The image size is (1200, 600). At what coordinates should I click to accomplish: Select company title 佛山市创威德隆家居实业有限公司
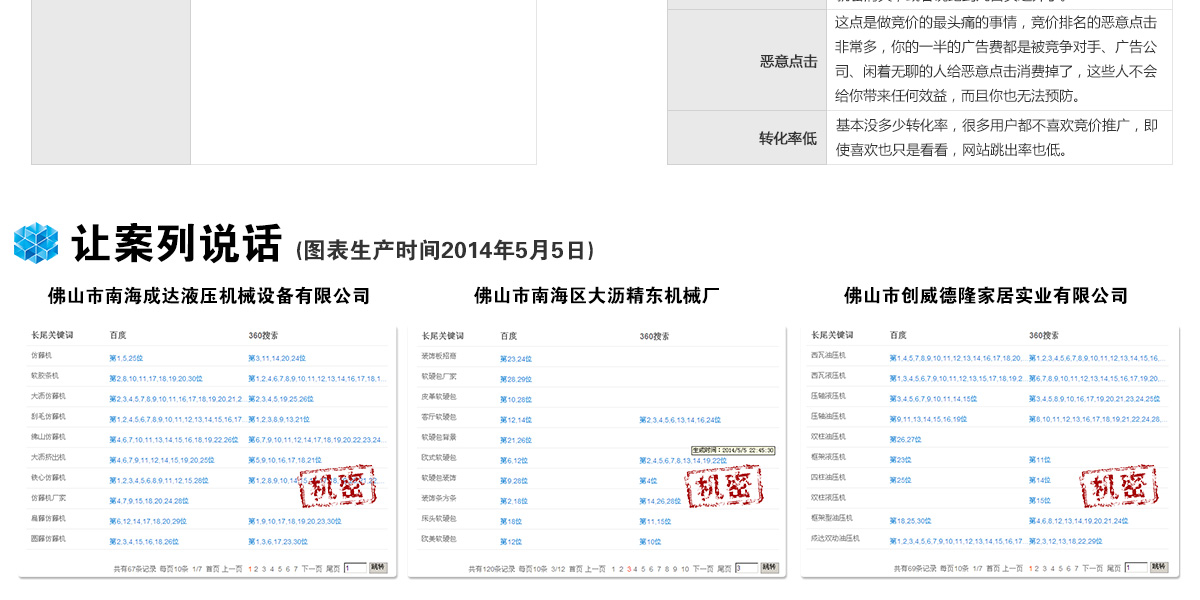(986, 296)
